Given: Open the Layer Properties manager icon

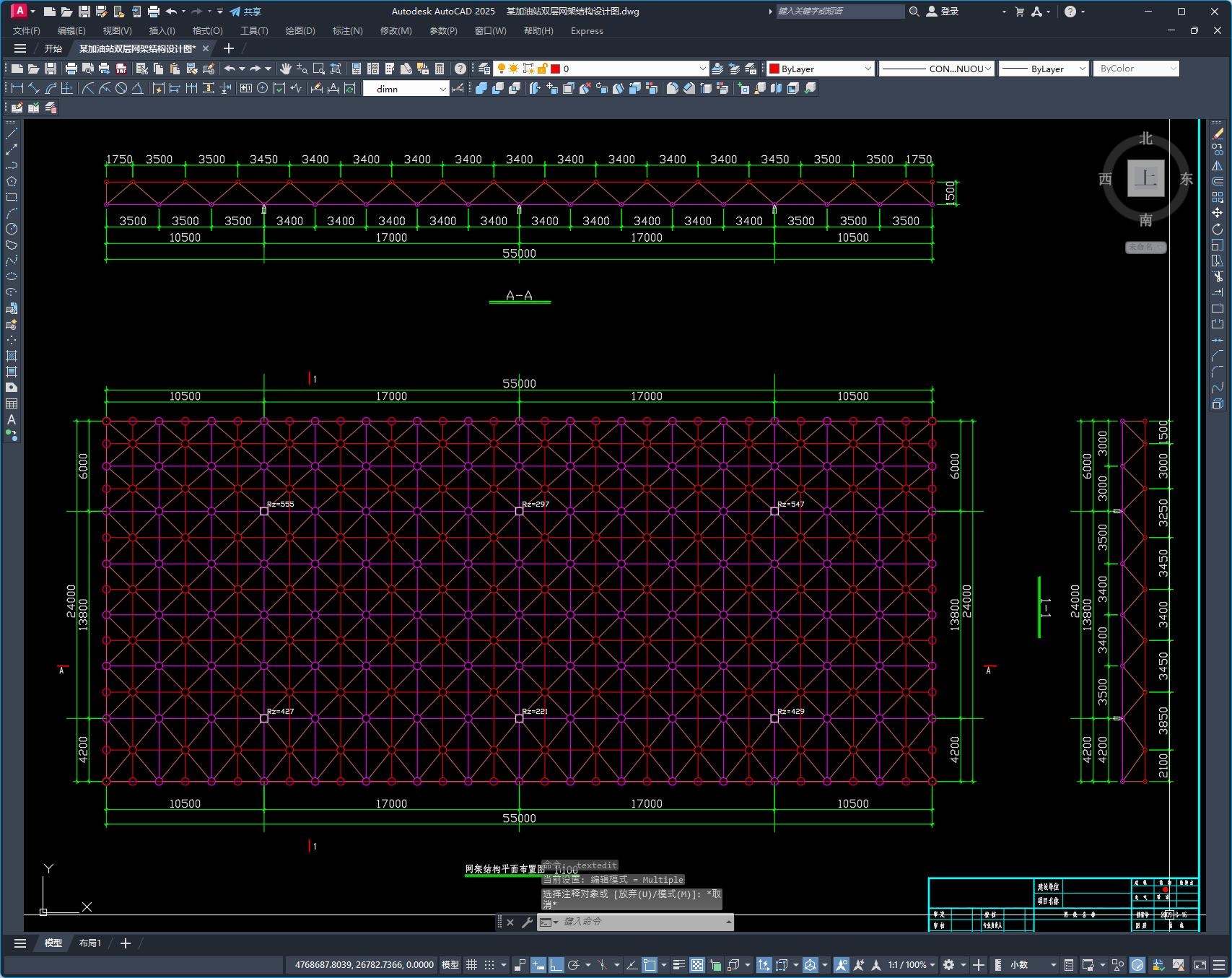Looking at the screenshot, I should [x=484, y=69].
